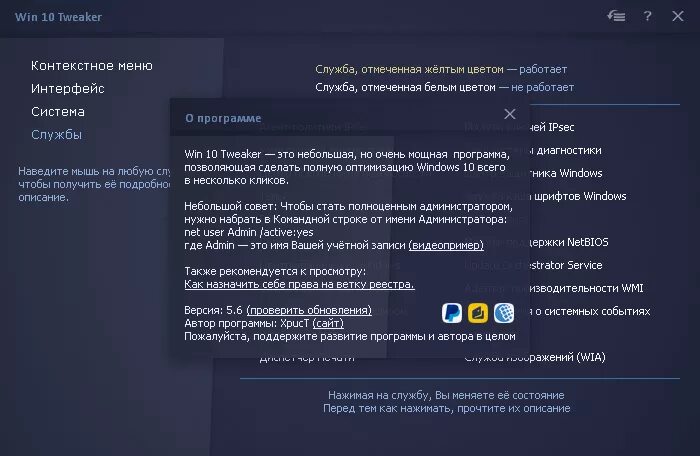Click the «О программе» dialog title
This screenshot has height=456, width=700.
coord(223,118)
